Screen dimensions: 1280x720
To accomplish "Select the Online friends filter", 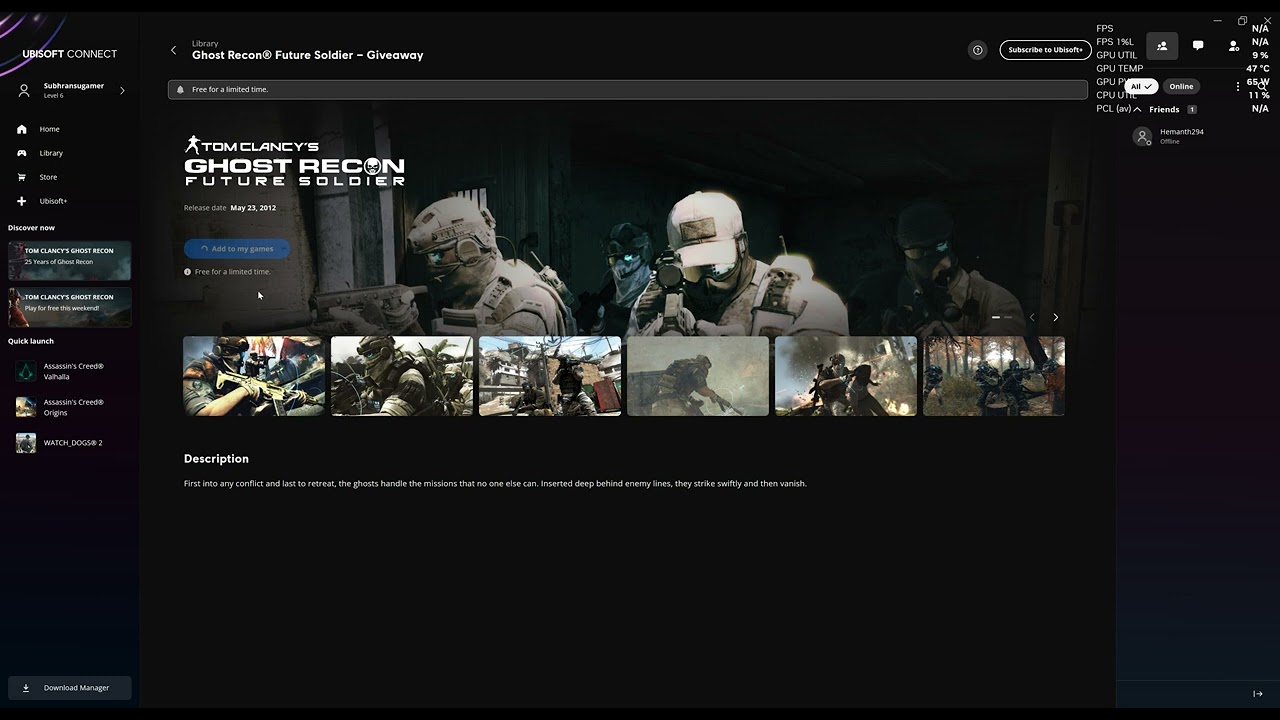I will coord(1181,86).
